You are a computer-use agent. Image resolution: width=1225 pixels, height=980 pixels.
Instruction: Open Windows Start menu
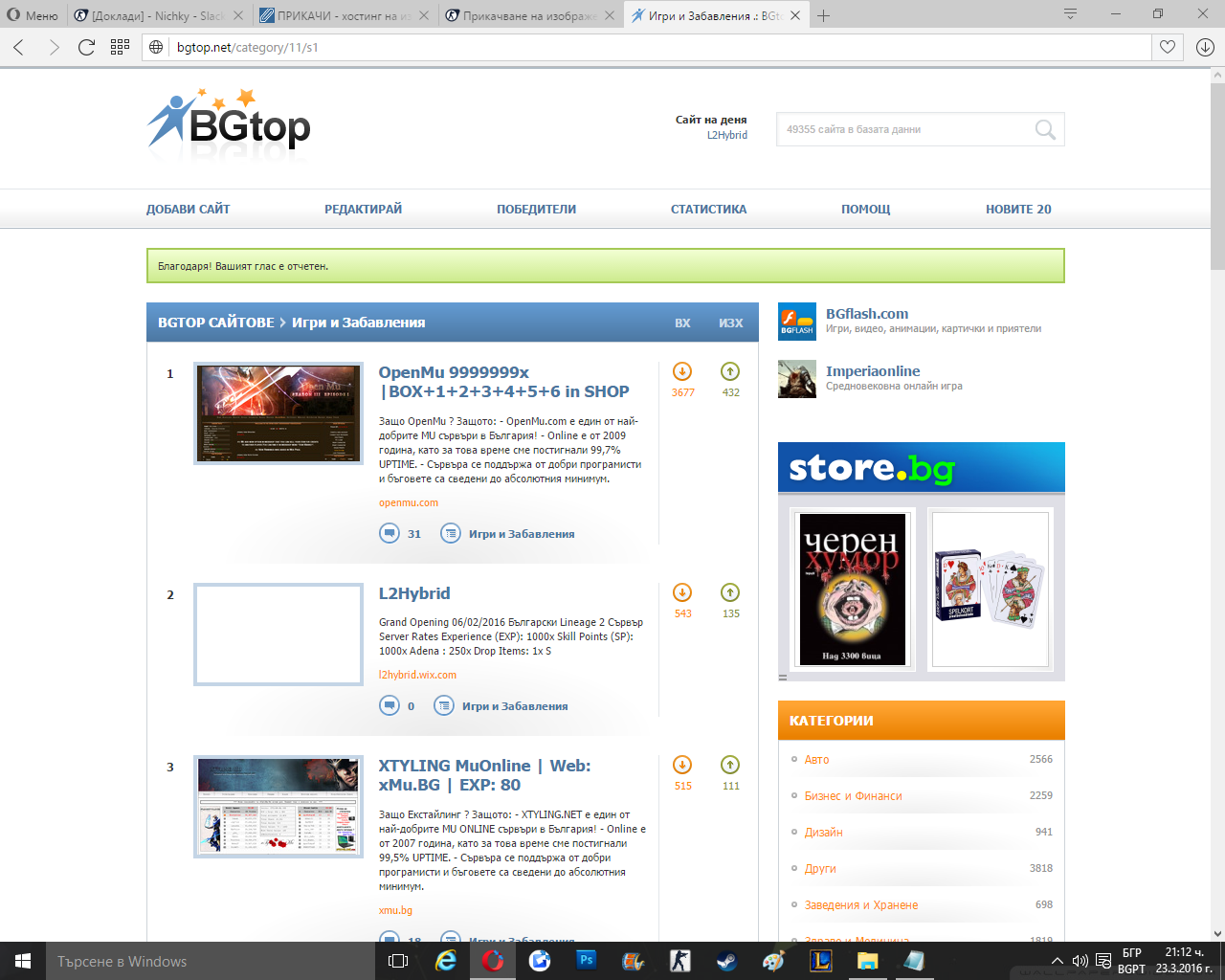click(x=23, y=961)
